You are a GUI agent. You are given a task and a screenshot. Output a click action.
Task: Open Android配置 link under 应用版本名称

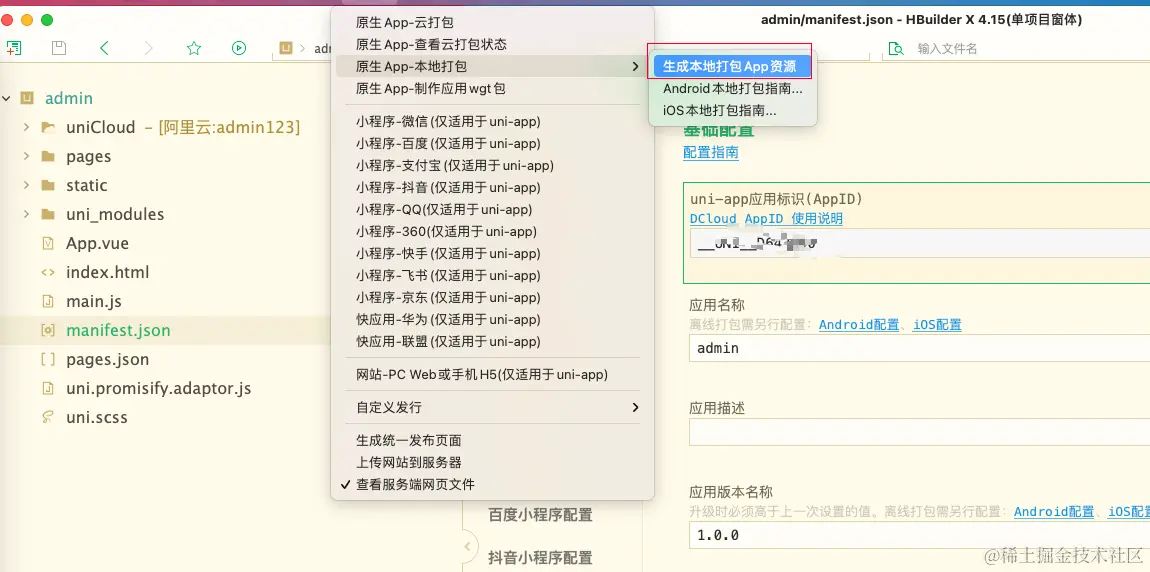(1054, 511)
